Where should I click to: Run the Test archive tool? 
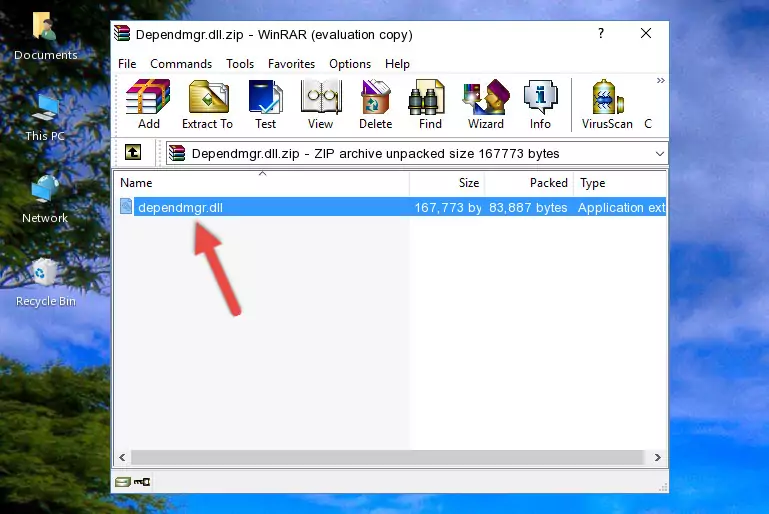click(x=265, y=104)
